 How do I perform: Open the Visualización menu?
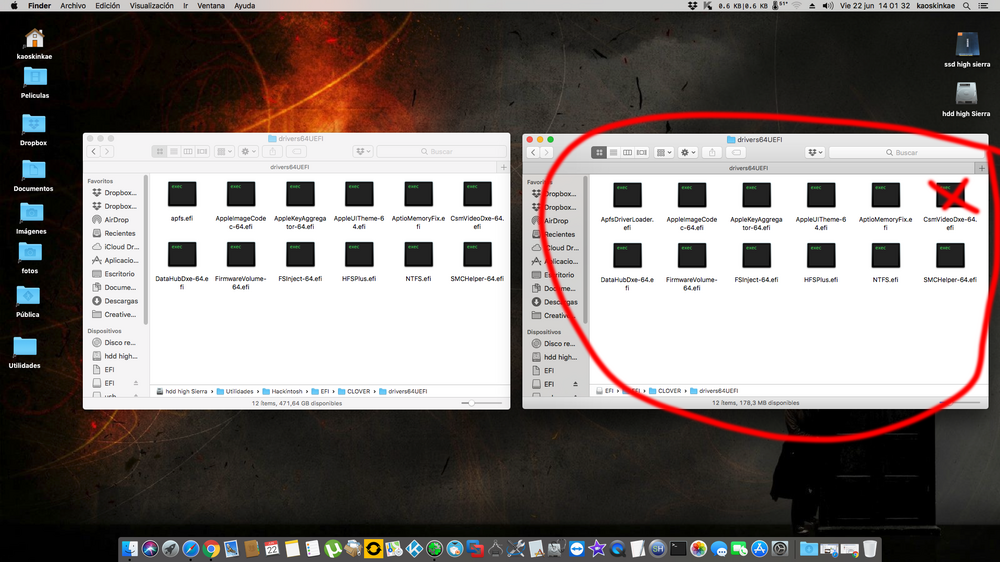coord(151,6)
